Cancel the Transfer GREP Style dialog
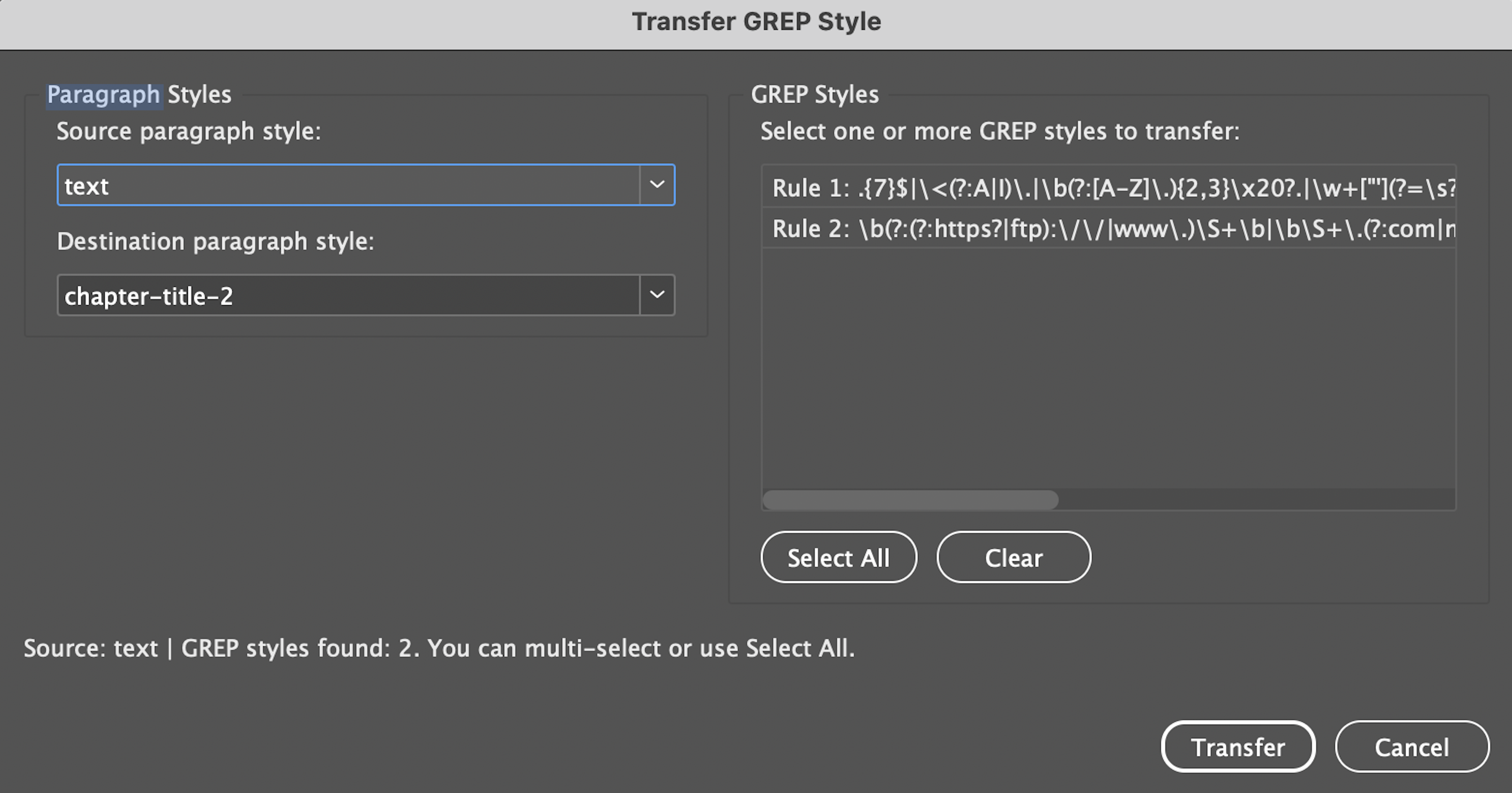This screenshot has width=1512, height=793. point(1412,747)
